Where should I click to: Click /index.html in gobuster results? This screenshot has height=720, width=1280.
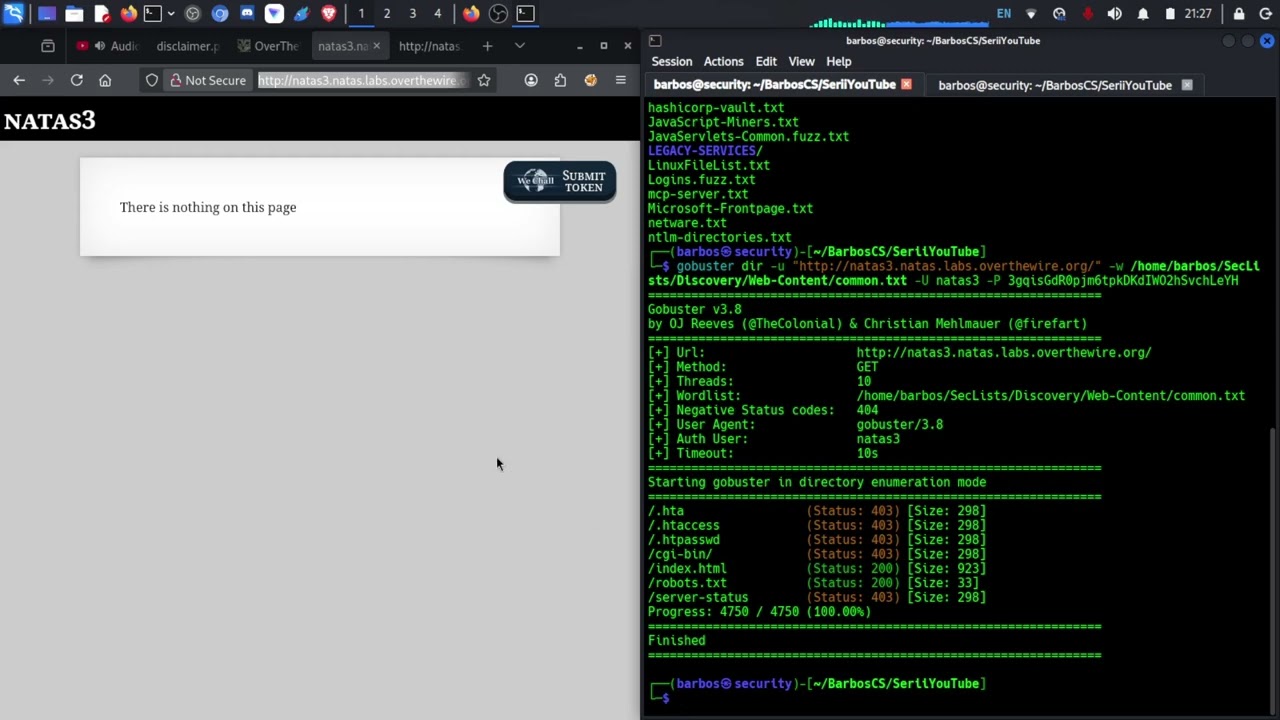(x=687, y=568)
